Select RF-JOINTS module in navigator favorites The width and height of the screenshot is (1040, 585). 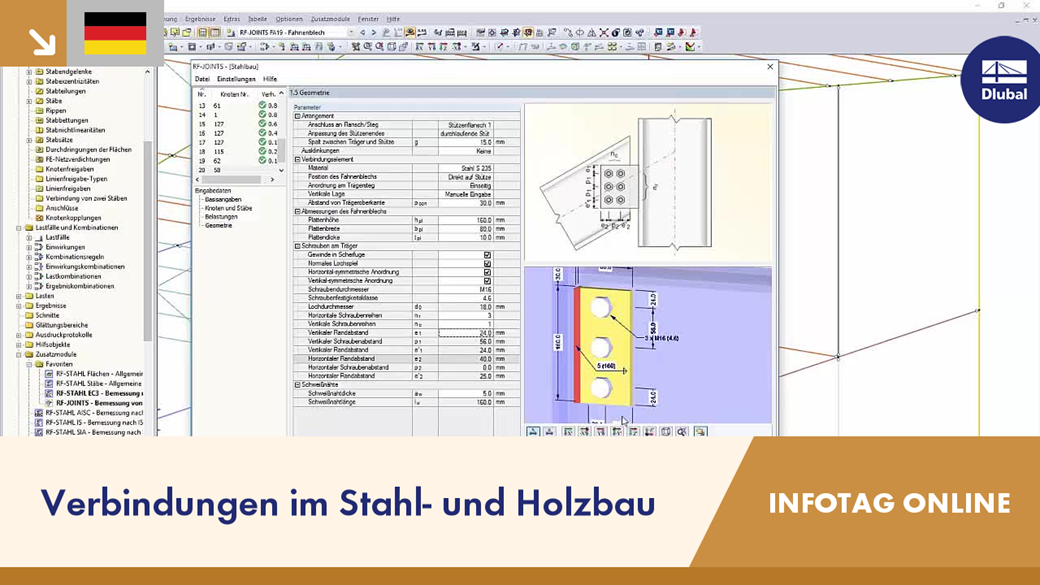coord(99,403)
